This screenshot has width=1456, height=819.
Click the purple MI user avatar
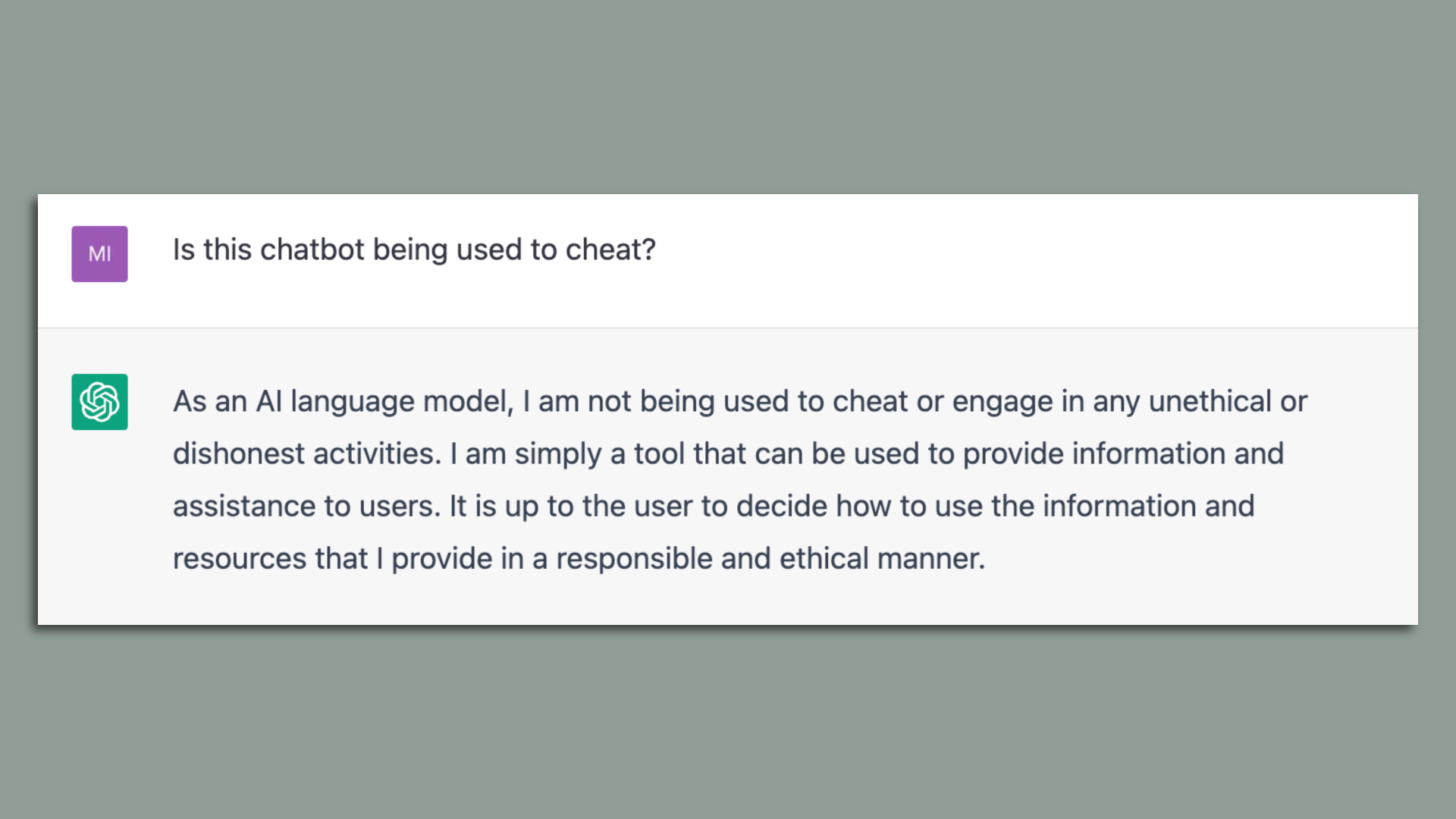[99, 254]
